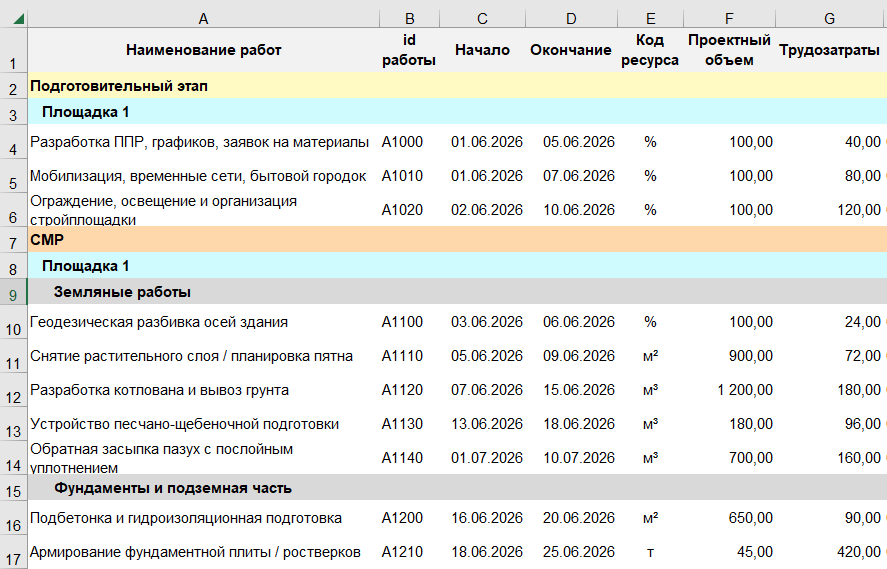Select column E header
This screenshot has height=569, width=887.
(x=651, y=19)
